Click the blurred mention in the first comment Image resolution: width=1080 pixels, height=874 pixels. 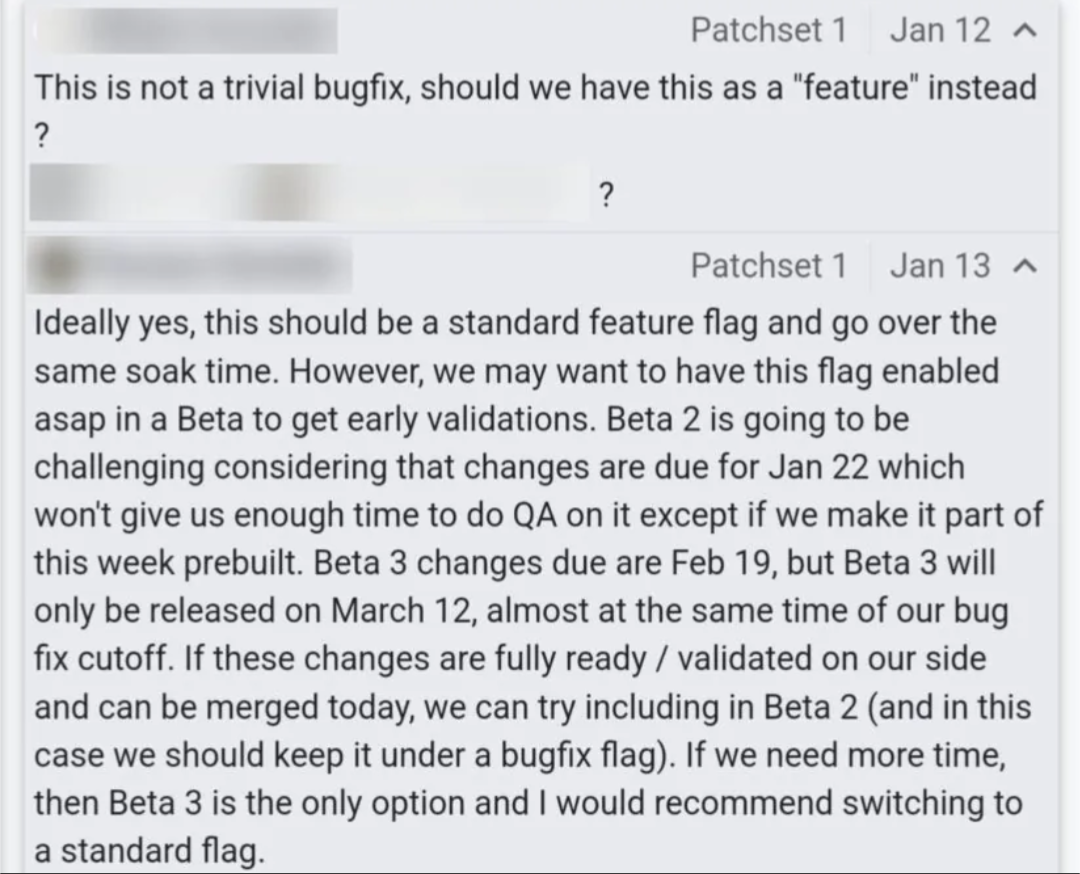coord(300,195)
